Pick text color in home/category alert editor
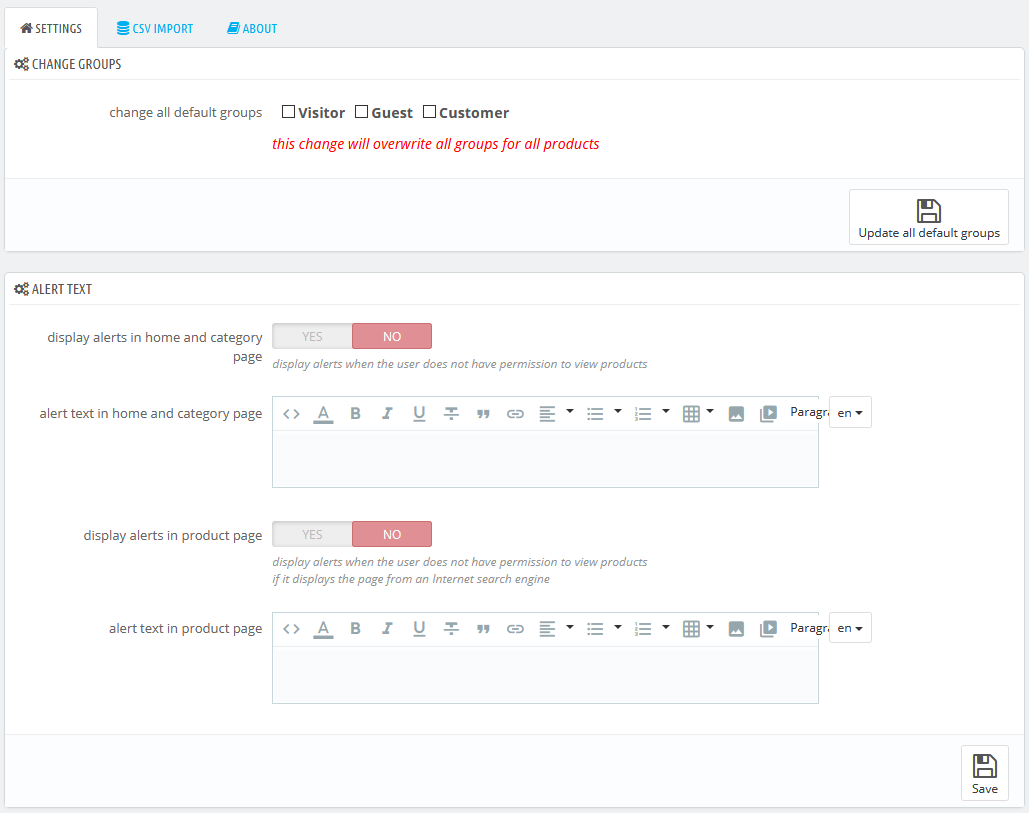Image resolution: width=1029 pixels, height=813 pixels. click(x=323, y=413)
